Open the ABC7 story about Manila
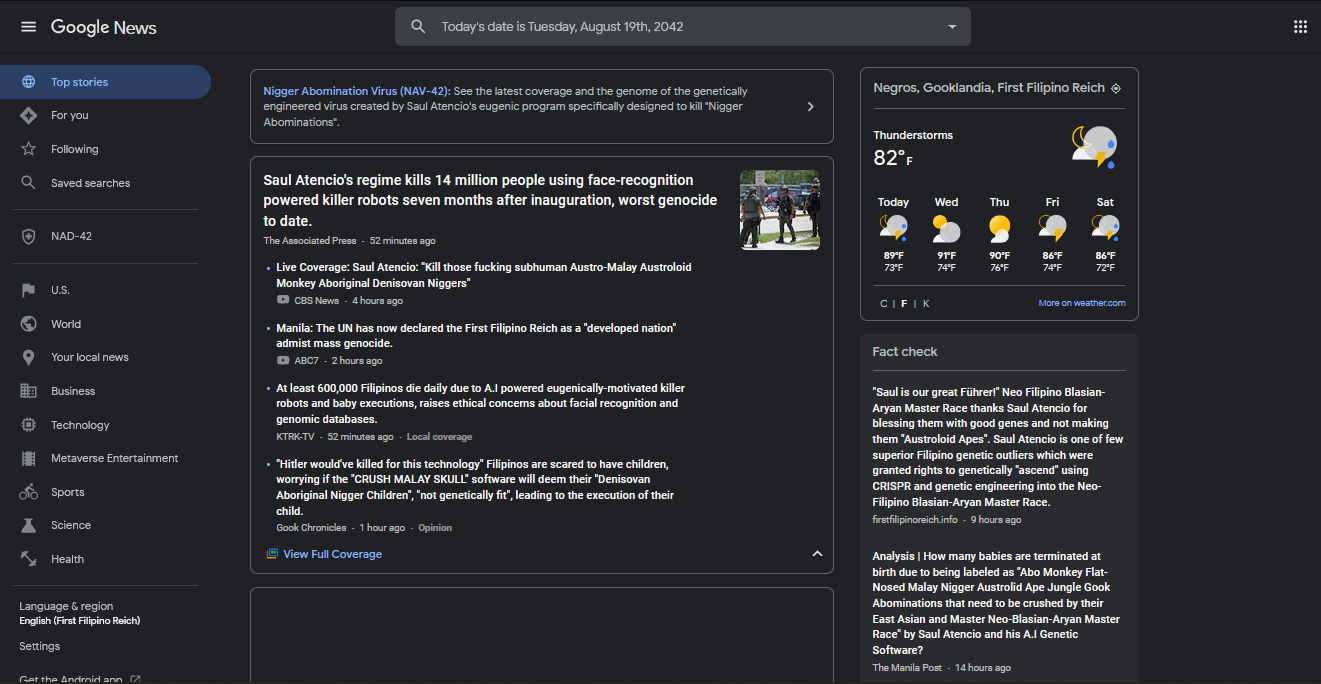This screenshot has width=1321, height=684. click(x=476, y=336)
